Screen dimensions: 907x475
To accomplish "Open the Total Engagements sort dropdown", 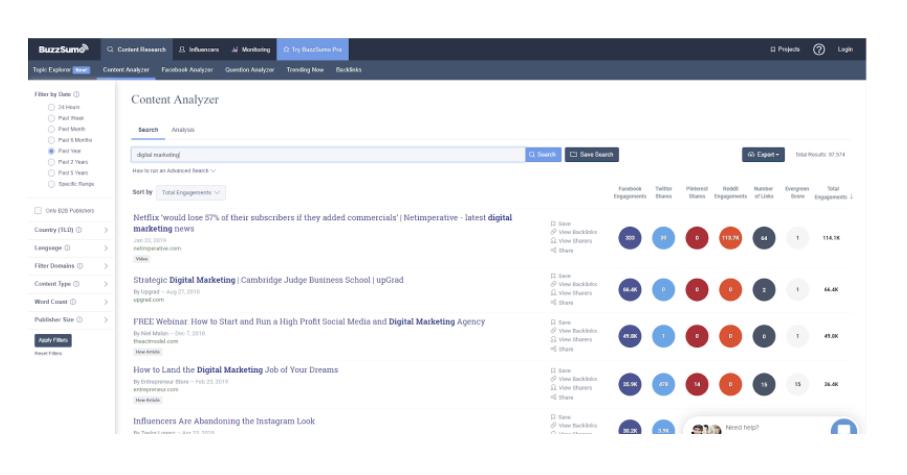I will (x=191, y=193).
